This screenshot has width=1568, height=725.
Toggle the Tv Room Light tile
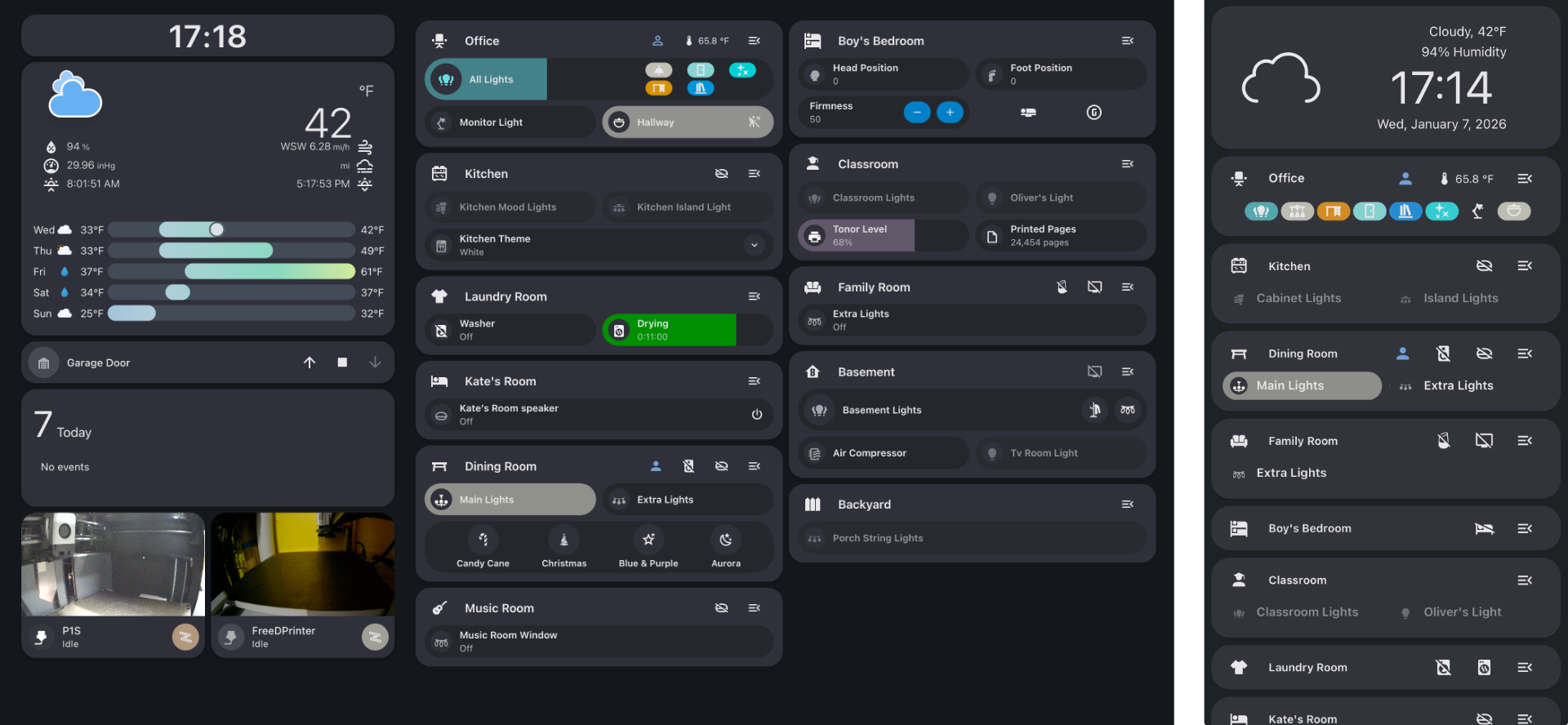point(1061,453)
